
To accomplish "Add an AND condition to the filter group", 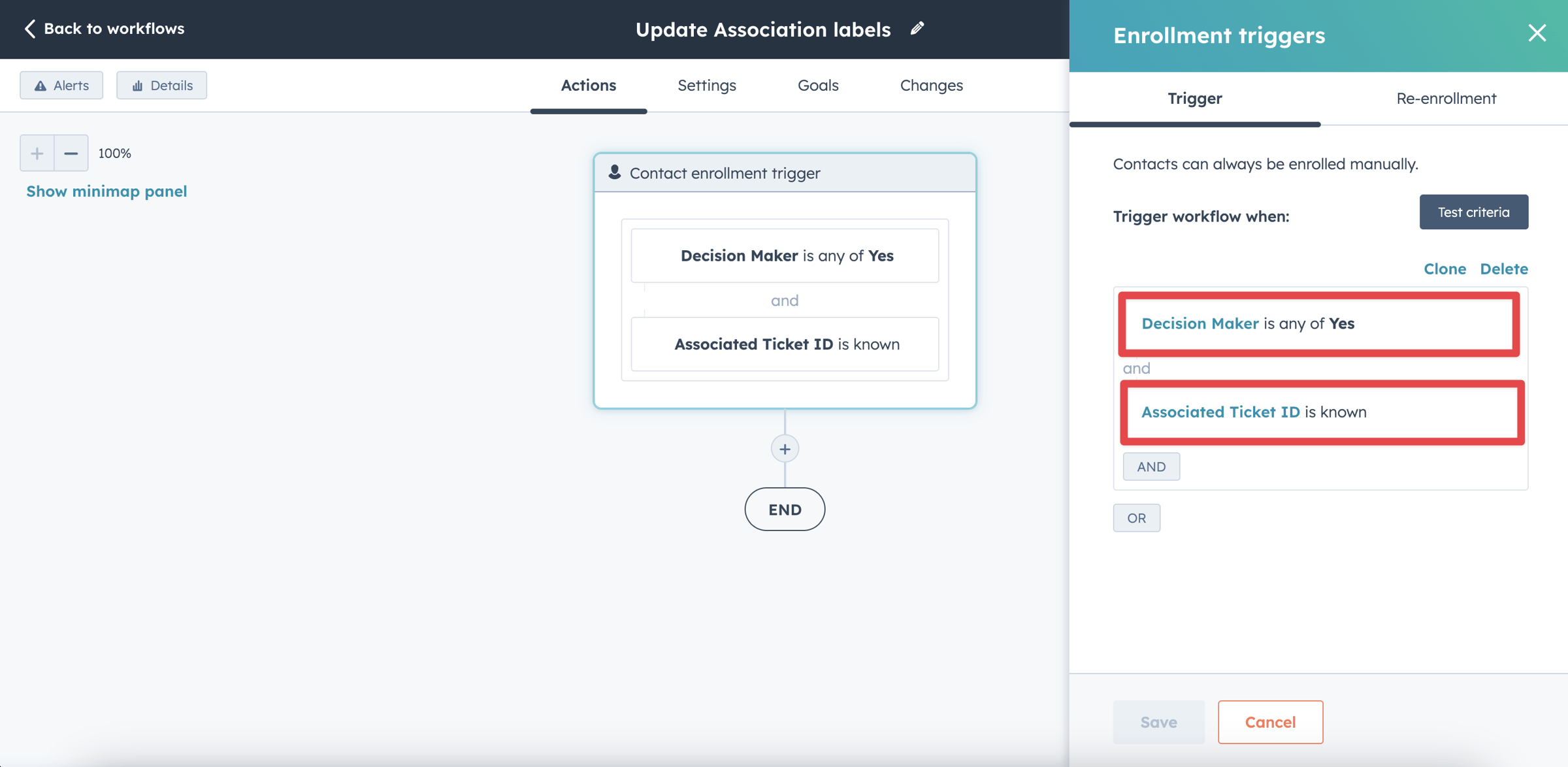I will [x=1151, y=466].
